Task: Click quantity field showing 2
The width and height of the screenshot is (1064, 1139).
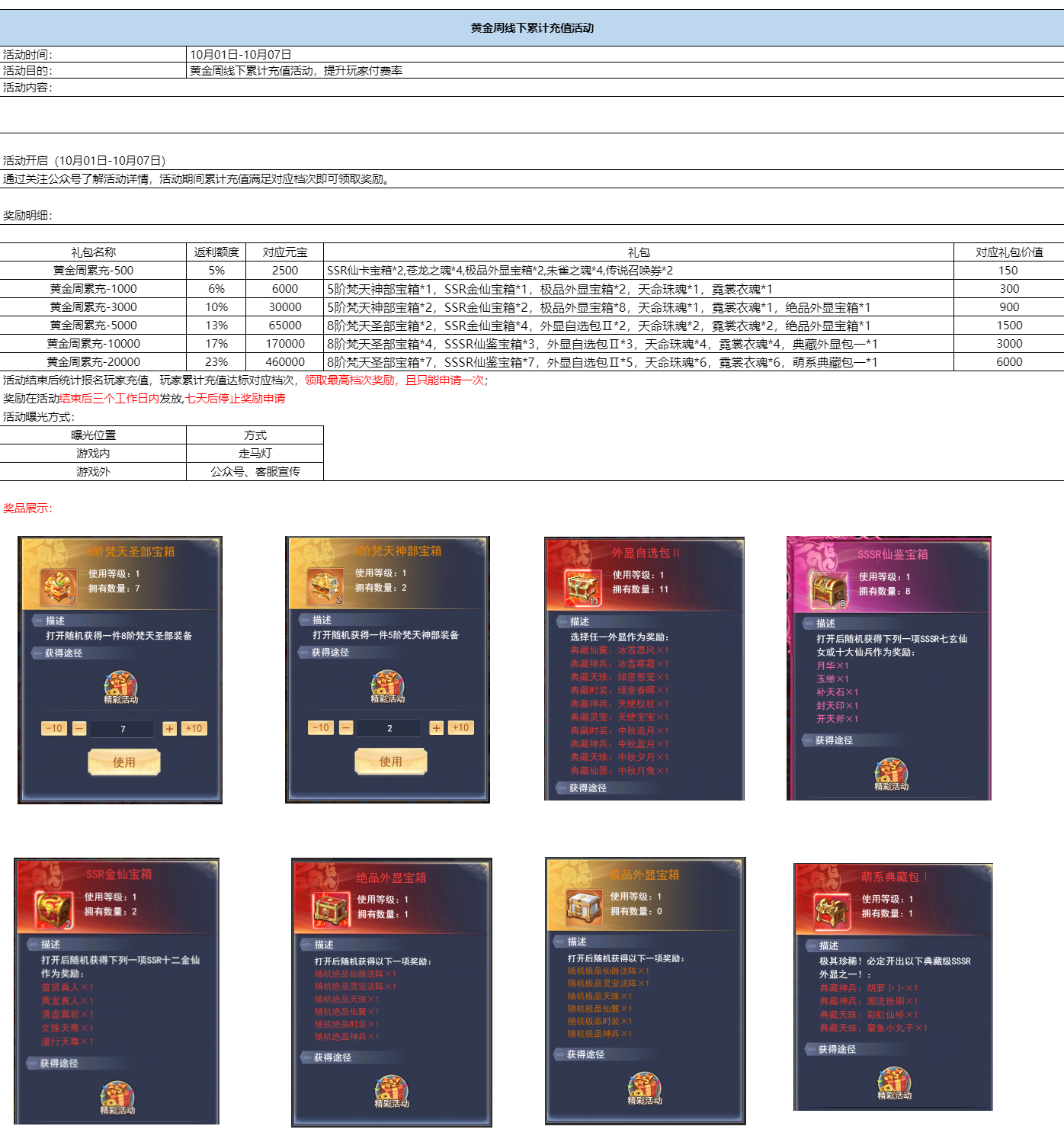Action: [x=389, y=728]
